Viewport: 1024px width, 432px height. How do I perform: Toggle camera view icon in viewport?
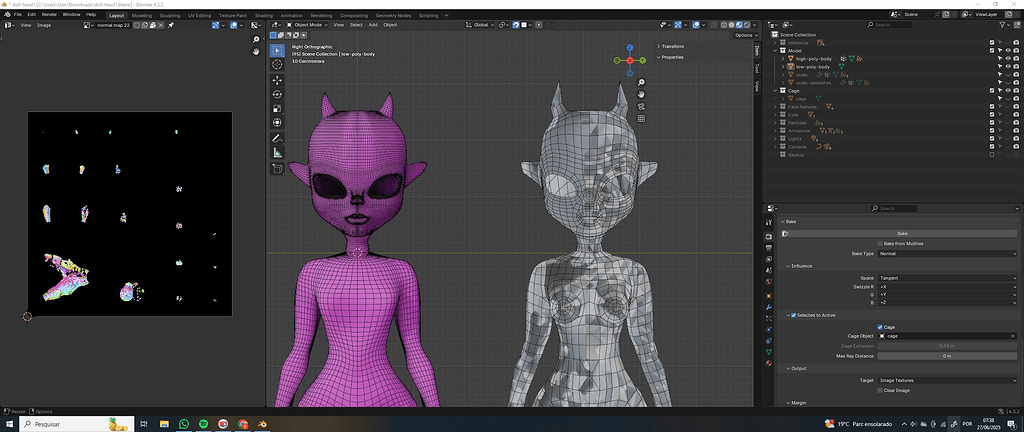(641, 106)
